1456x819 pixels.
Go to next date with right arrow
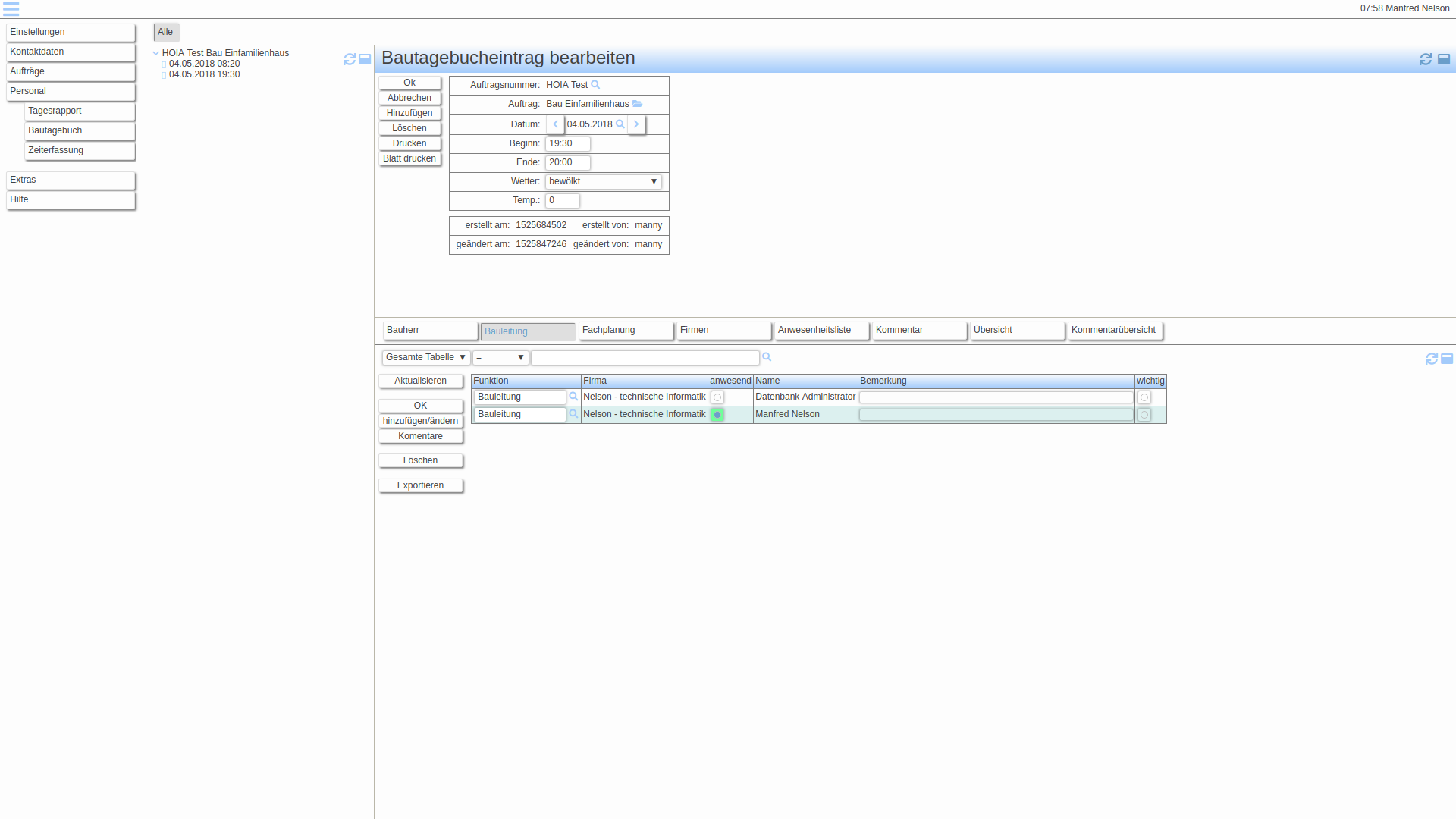point(636,124)
